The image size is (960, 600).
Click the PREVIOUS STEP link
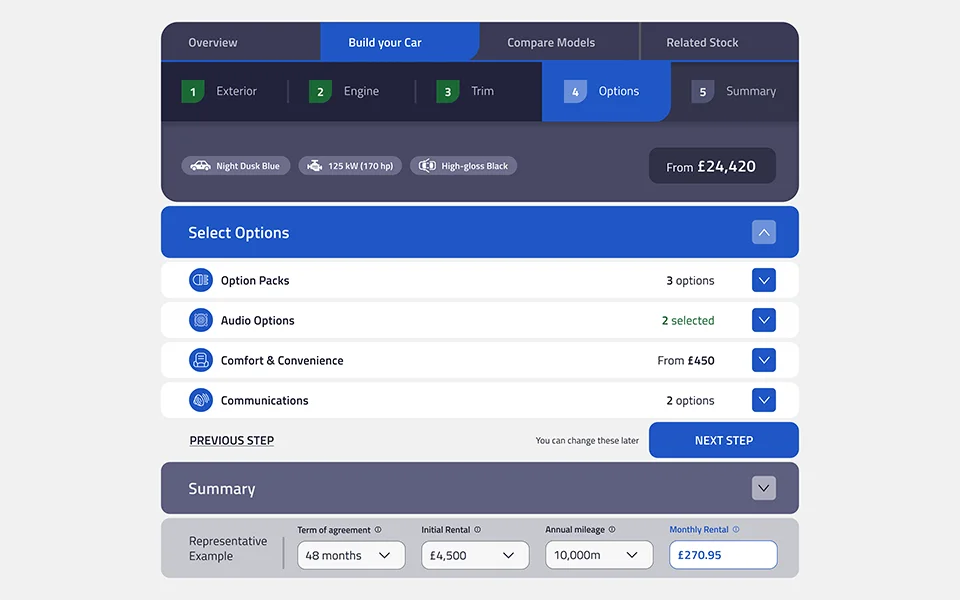[232, 440]
